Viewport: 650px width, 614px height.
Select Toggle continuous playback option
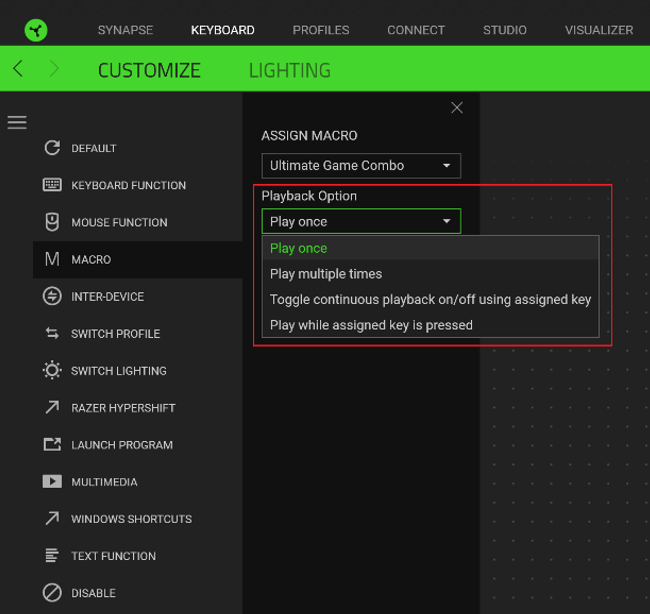pos(430,299)
